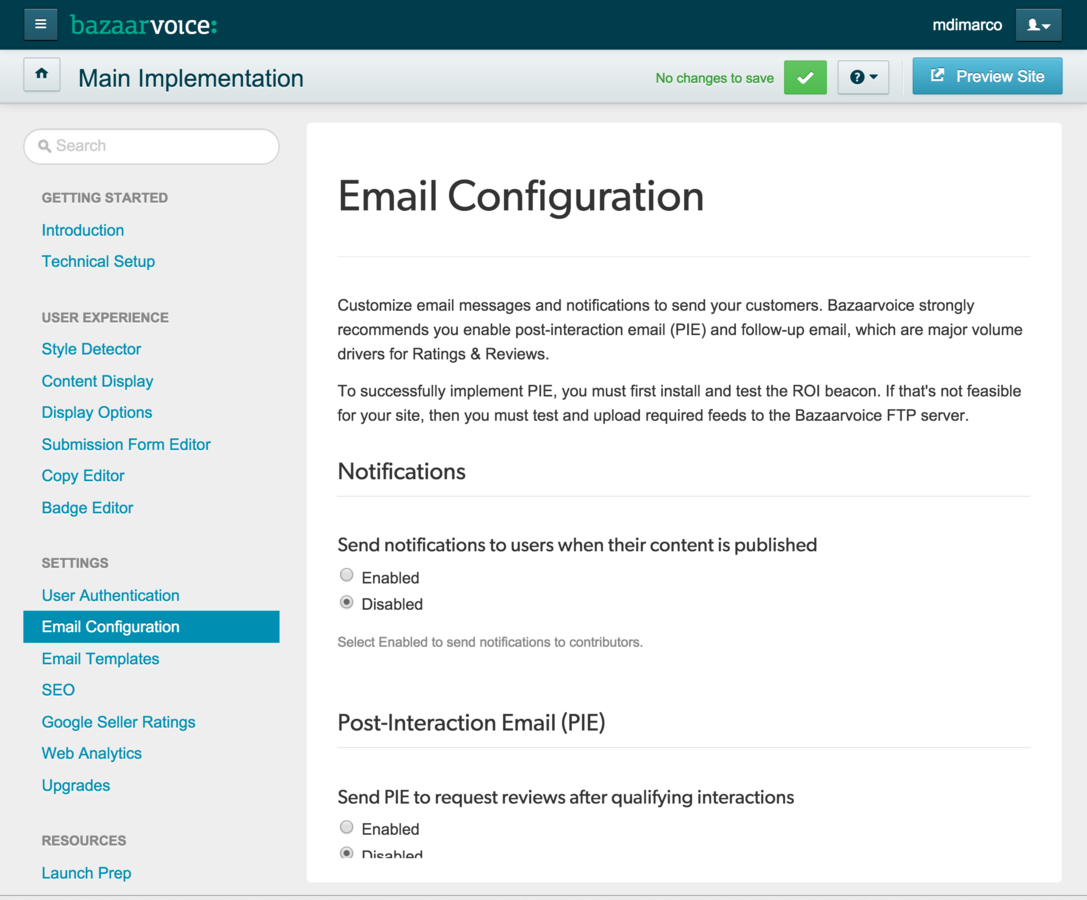The image size is (1087, 900).
Task: Open Upgrades page
Action: tap(76, 786)
